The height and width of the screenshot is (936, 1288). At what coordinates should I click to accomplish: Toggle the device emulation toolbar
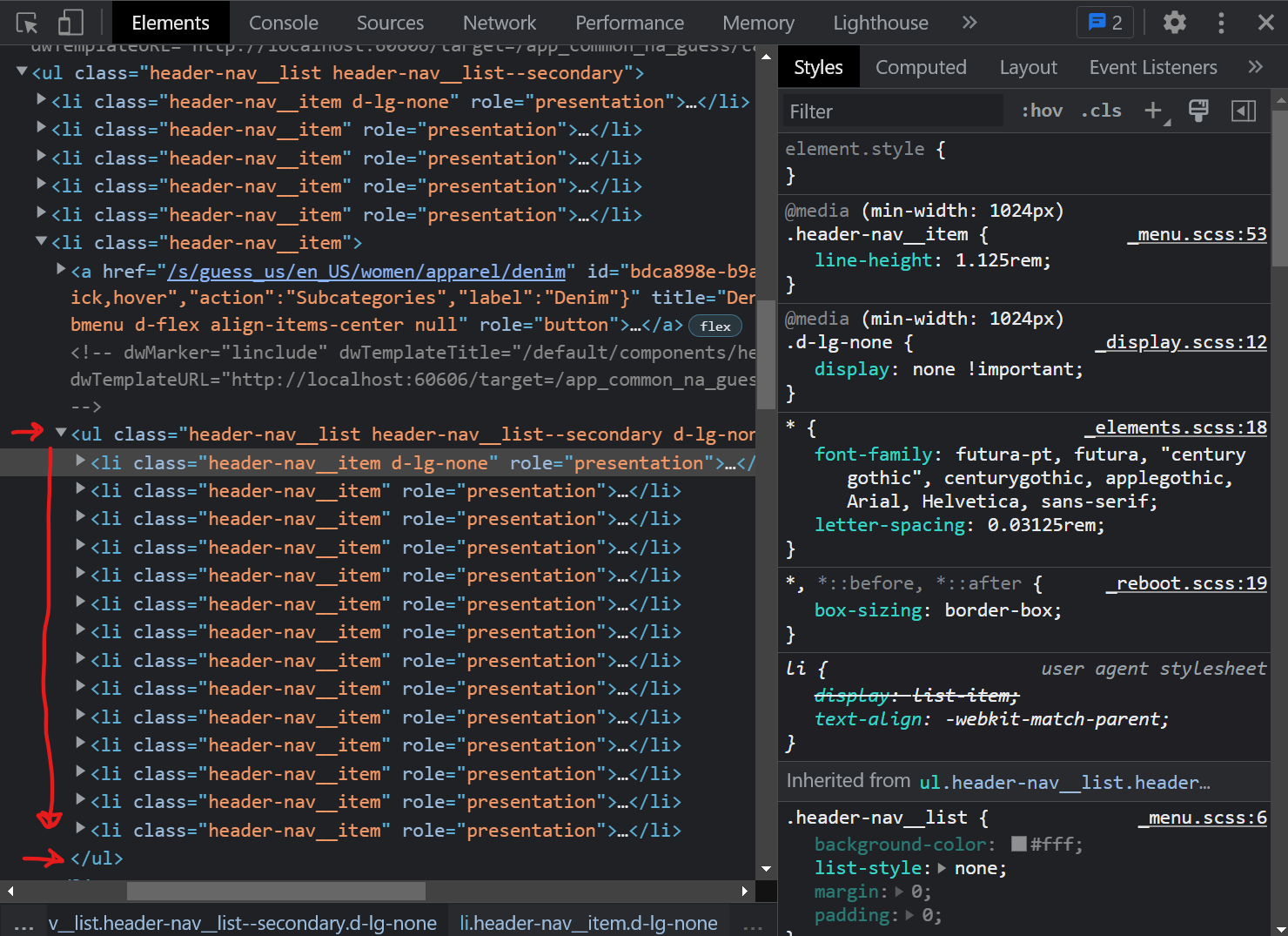[x=70, y=23]
